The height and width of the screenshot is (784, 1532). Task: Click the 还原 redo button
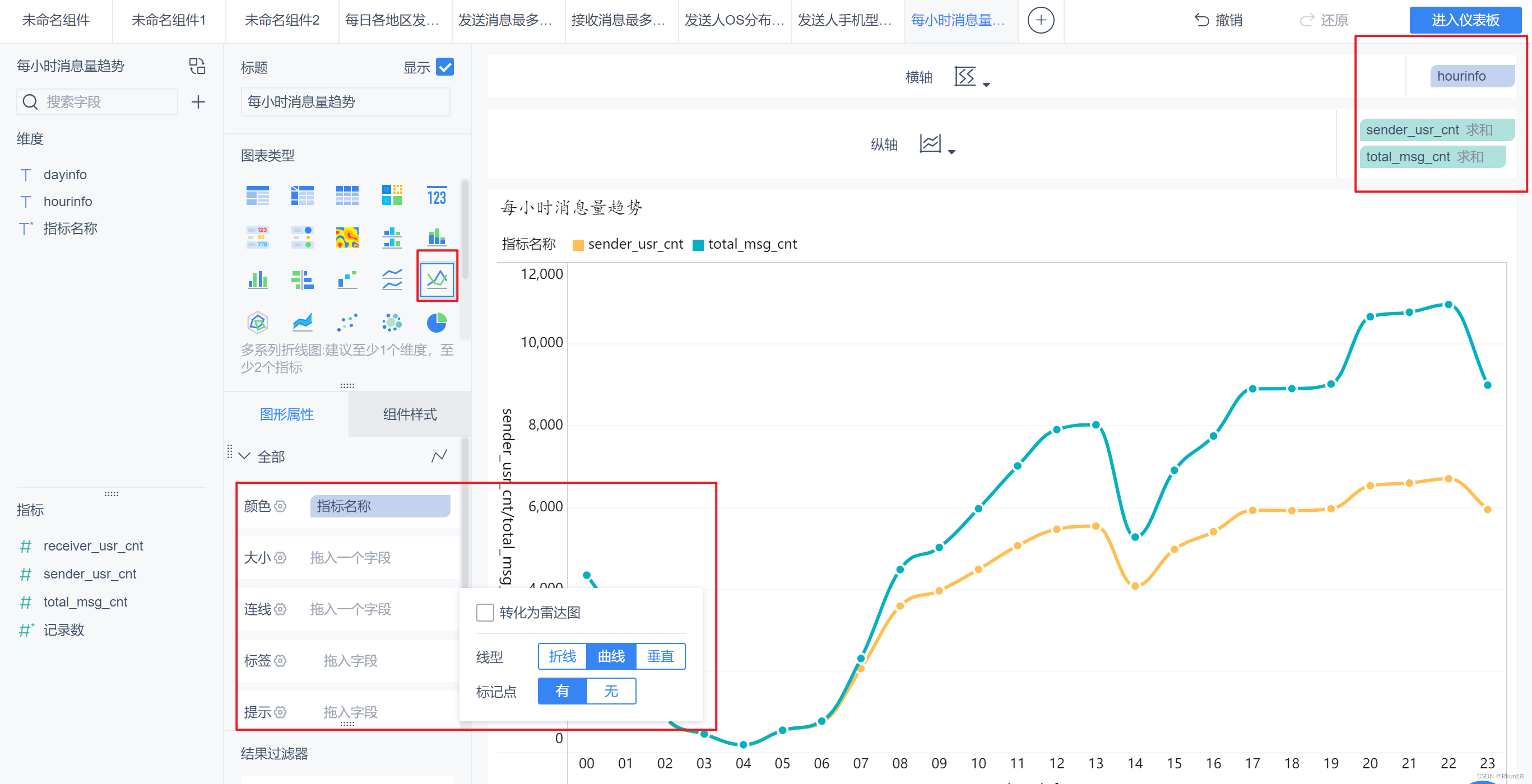[x=1323, y=20]
